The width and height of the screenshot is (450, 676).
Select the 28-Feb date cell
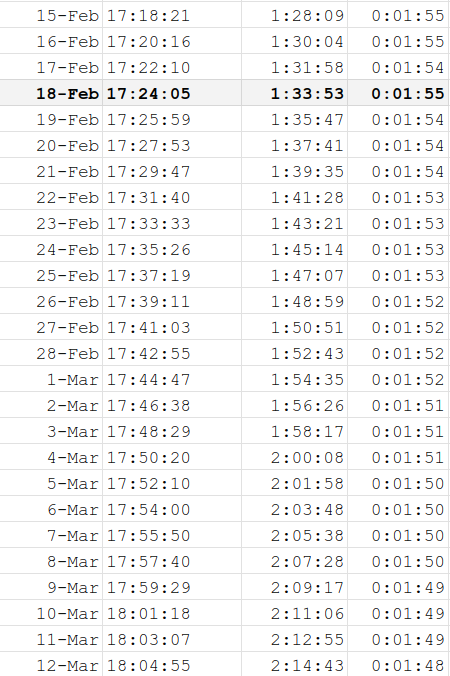click(x=51, y=353)
